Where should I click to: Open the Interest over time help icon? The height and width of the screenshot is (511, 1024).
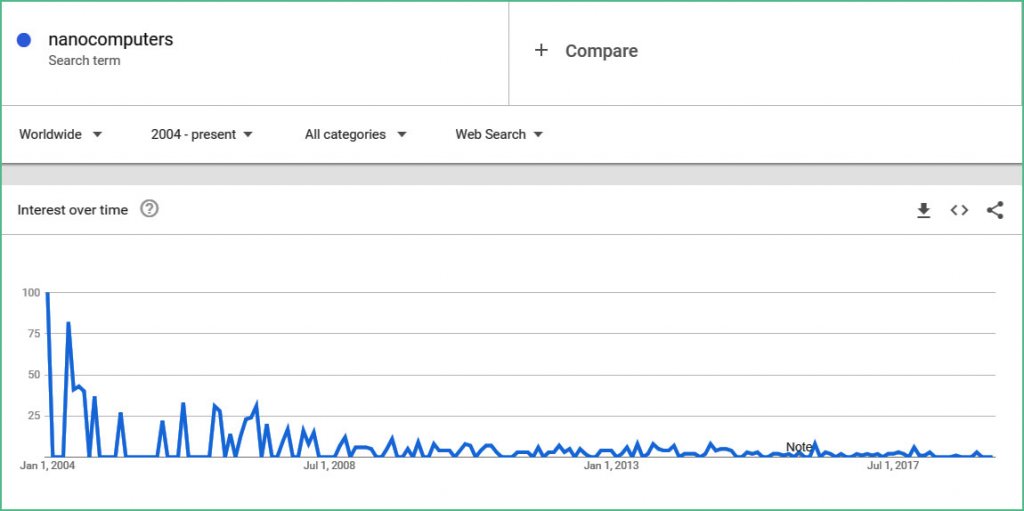pyautogui.click(x=150, y=209)
